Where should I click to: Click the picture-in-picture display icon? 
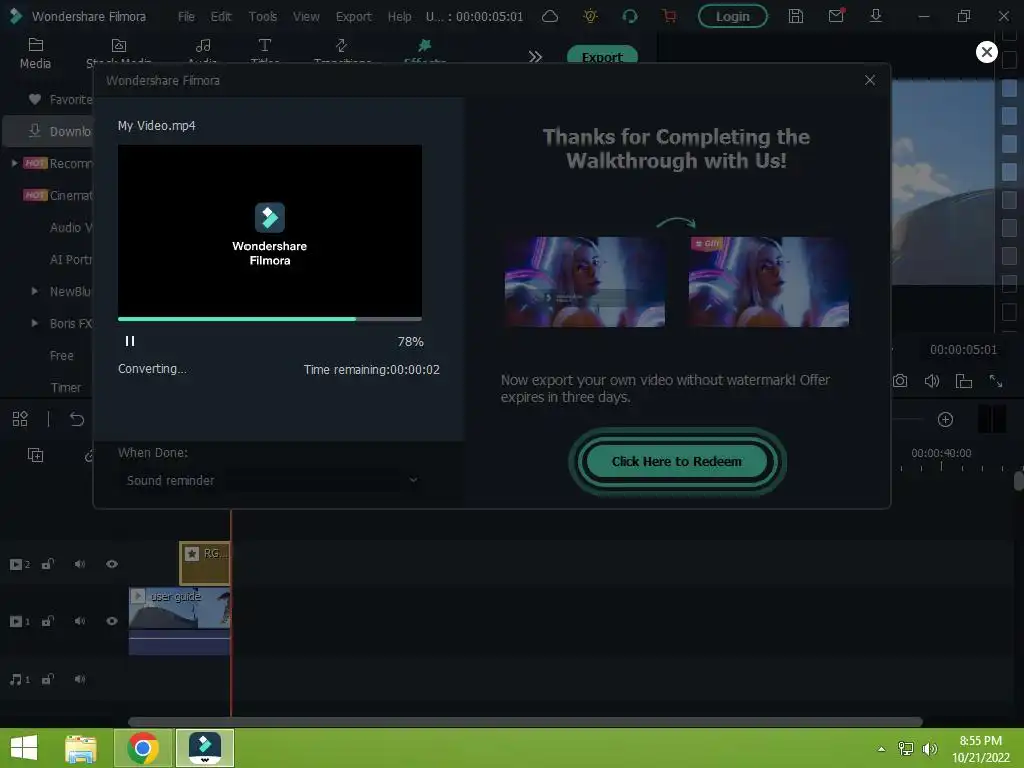pyautogui.click(x=964, y=381)
